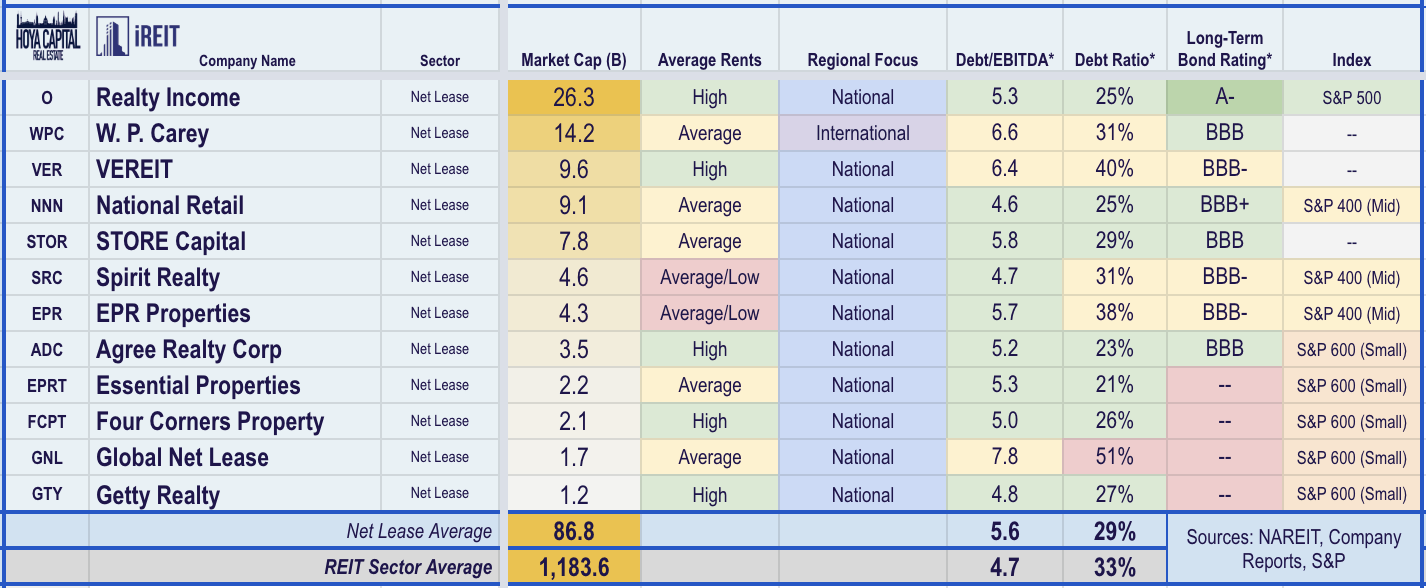Select the BBB+ bond rating cell

(x=1225, y=206)
